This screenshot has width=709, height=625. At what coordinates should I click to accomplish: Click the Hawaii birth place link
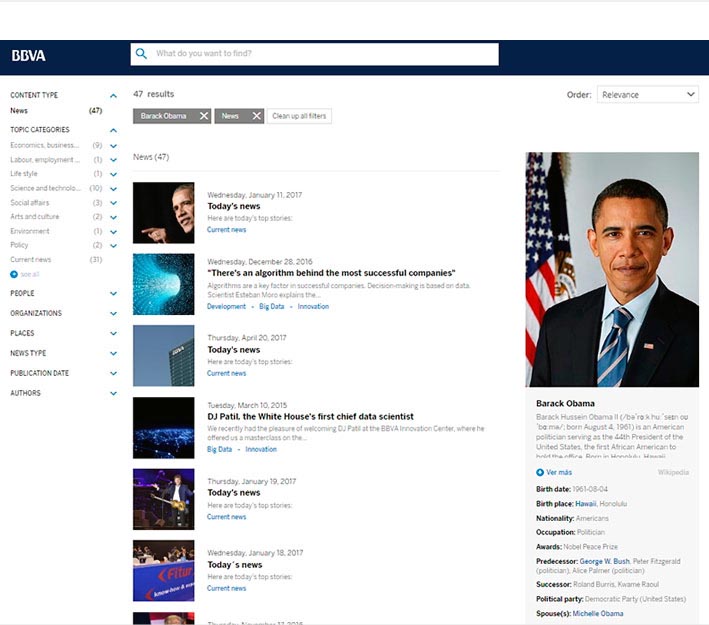(586, 504)
